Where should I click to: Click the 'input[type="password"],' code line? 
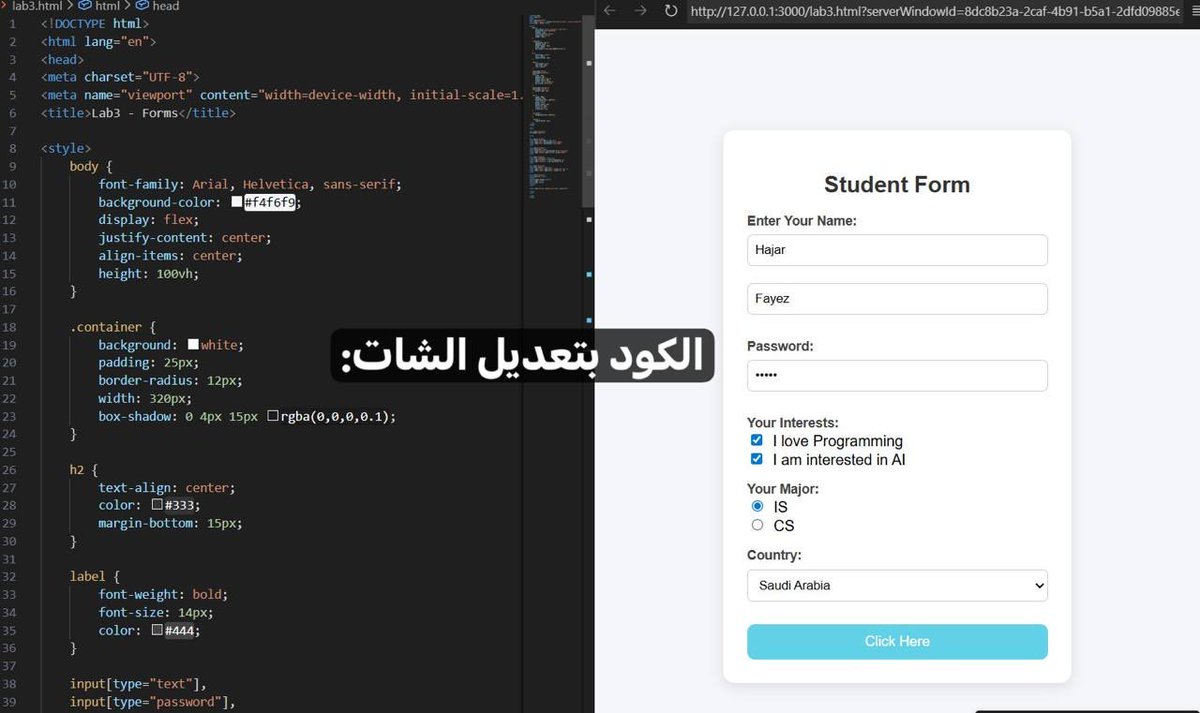click(153, 702)
